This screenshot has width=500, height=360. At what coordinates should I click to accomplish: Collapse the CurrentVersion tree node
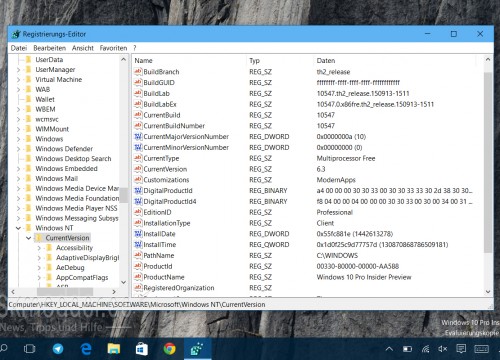[x=29, y=238]
